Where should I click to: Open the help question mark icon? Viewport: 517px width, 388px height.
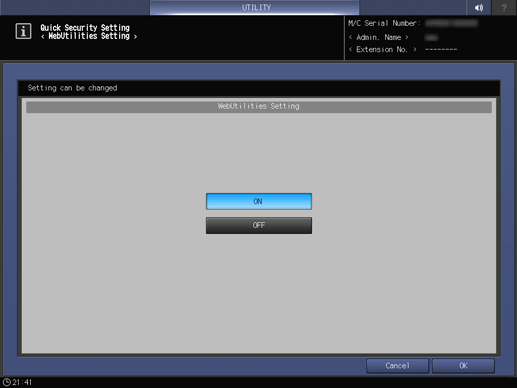pos(504,7)
